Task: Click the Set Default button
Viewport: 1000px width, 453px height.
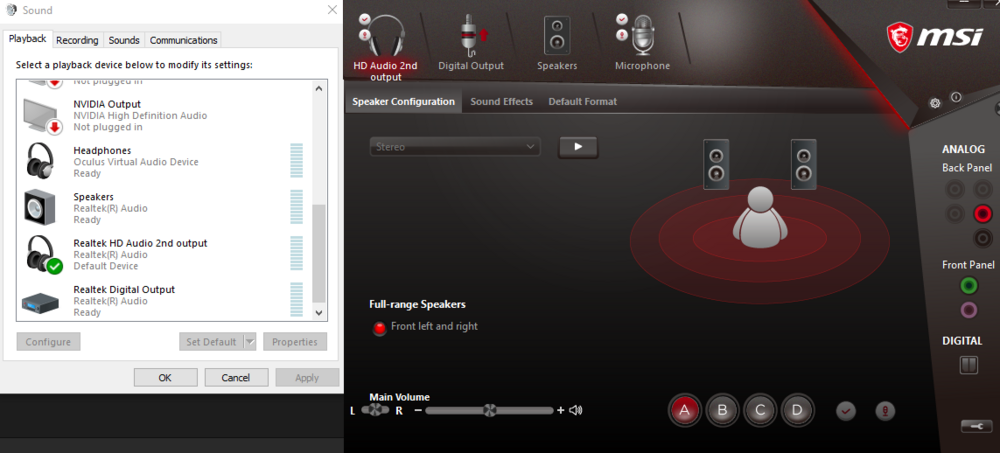Action: click(x=211, y=341)
